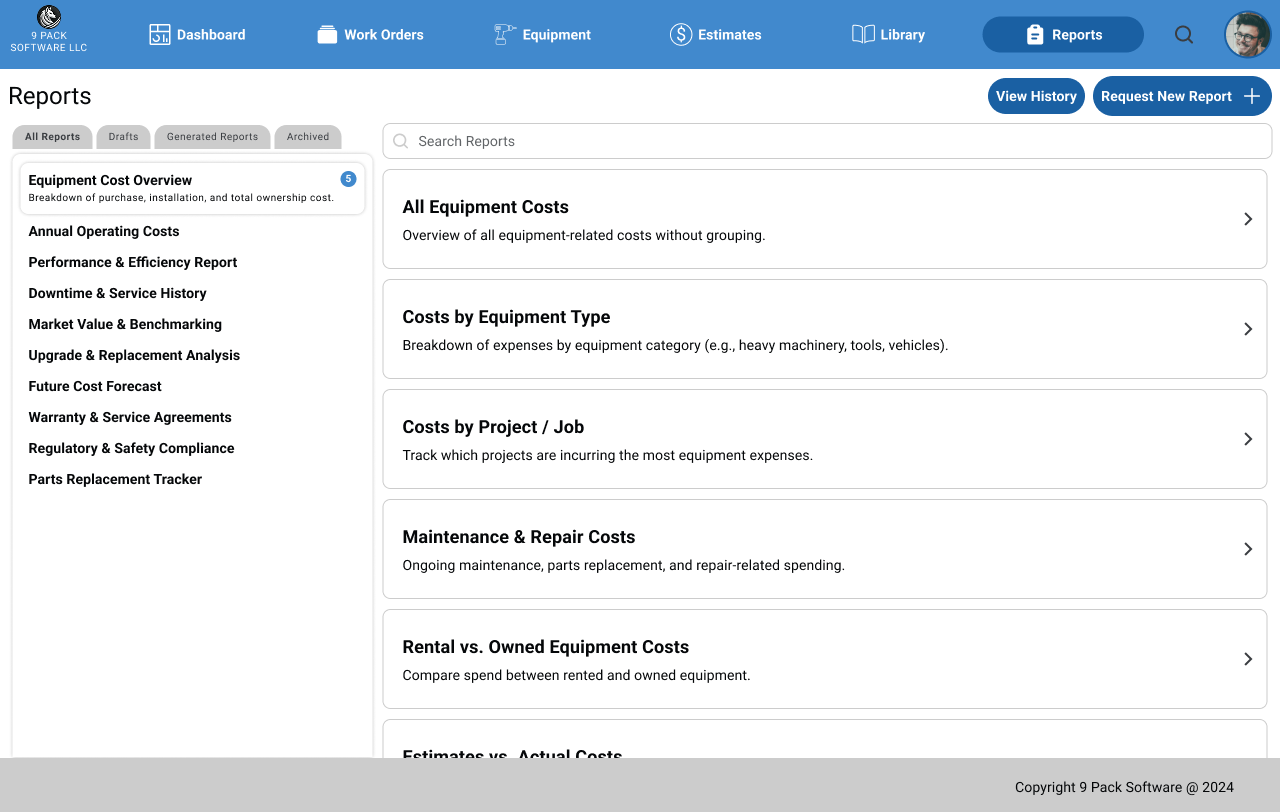Screen dimensions: 1280x812
Task: Expand All Equipment Costs chevron
Action: click(1248, 219)
